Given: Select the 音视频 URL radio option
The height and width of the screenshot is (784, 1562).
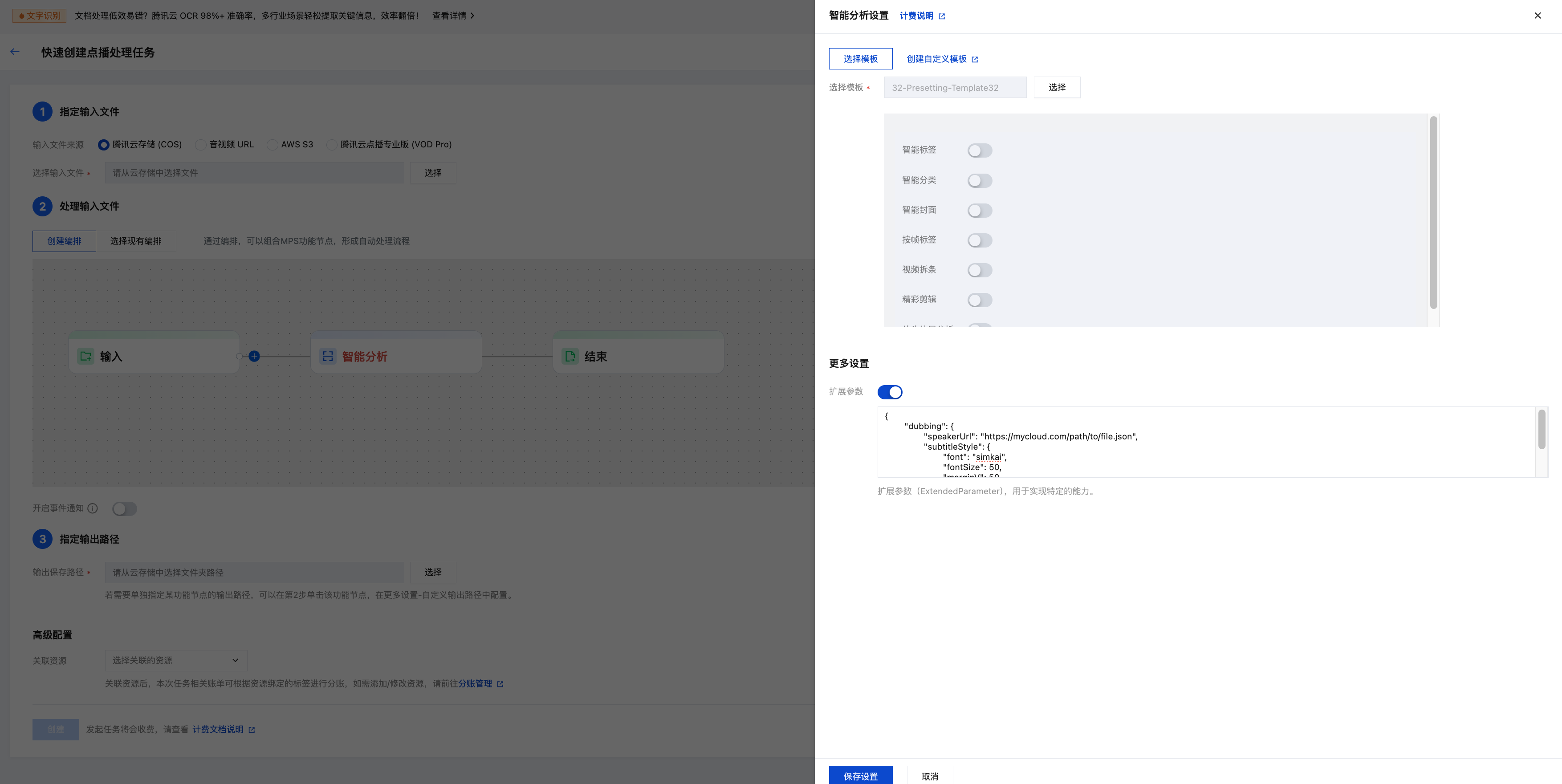Looking at the screenshot, I should [x=201, y=145].
